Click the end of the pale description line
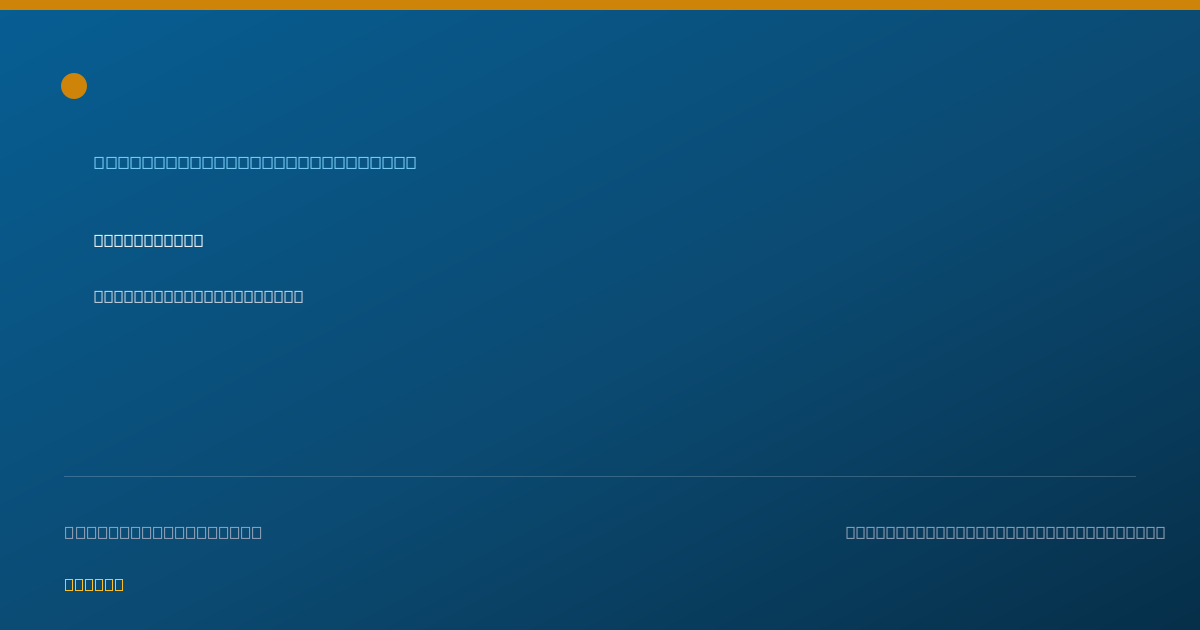Image resolution: width=1200 pixels, height=630 pixels. (298, 296)
